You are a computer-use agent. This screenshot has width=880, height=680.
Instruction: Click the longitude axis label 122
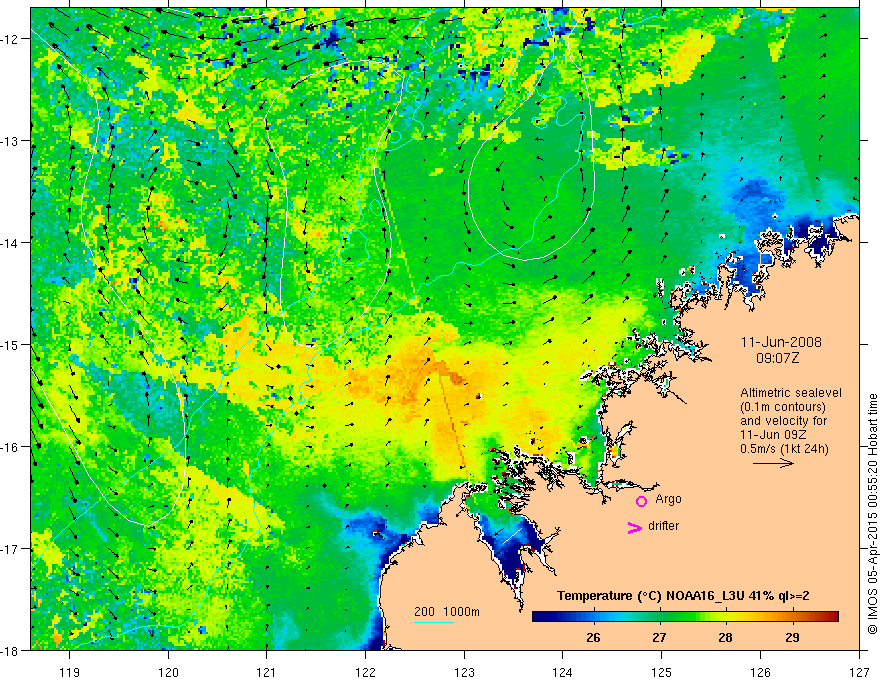pos(365,672)
